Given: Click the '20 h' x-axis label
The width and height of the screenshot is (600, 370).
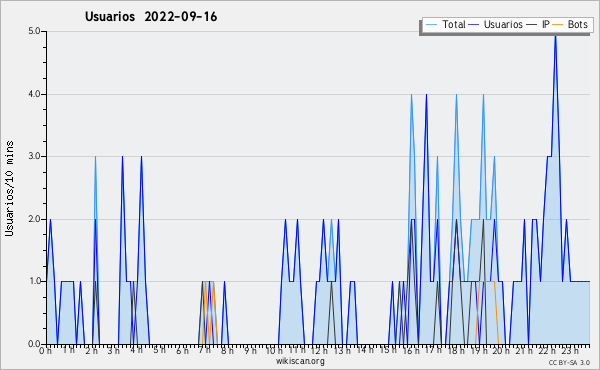Looking at the screenshot, I should click(x=501, y=351).
